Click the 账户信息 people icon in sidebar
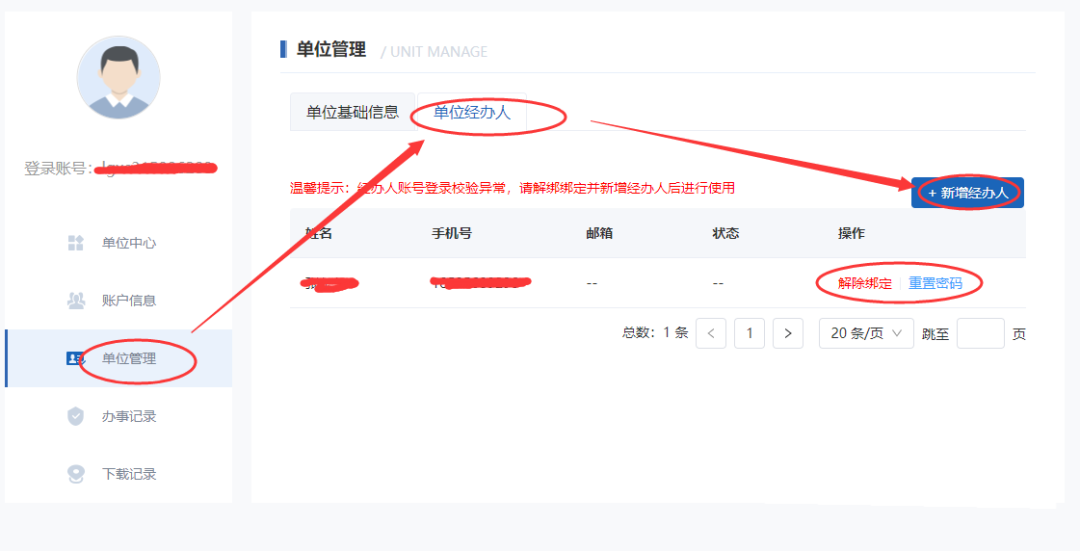 point(75,300)
